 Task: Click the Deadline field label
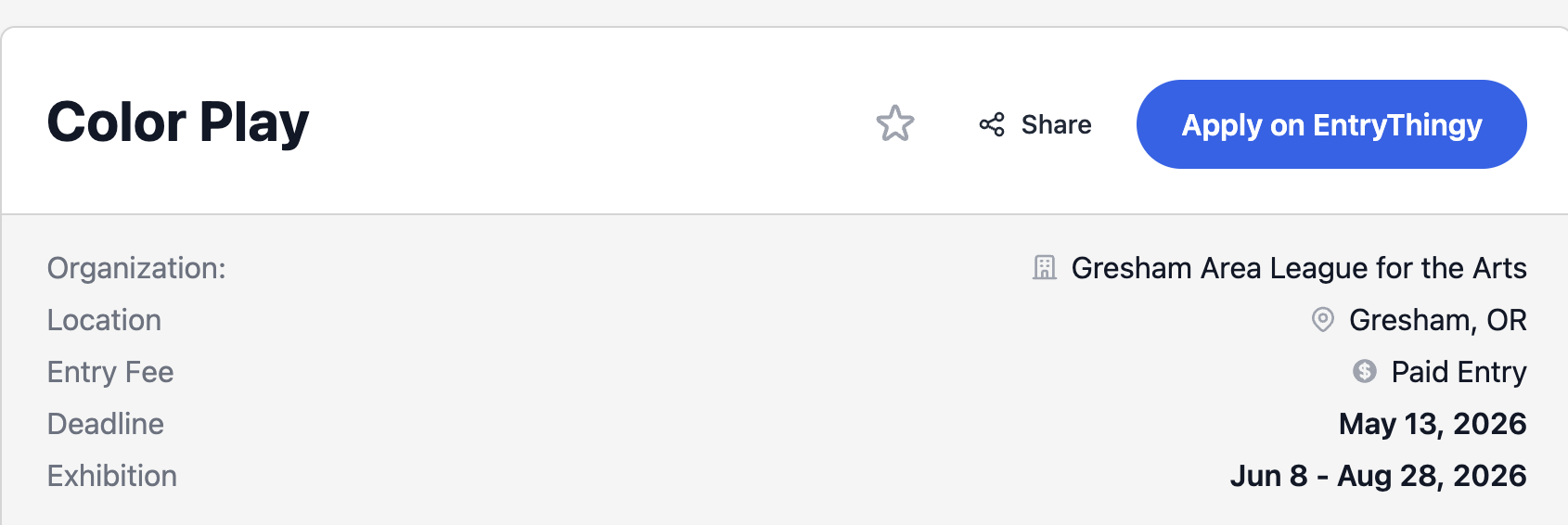click(x=106, y=424)
